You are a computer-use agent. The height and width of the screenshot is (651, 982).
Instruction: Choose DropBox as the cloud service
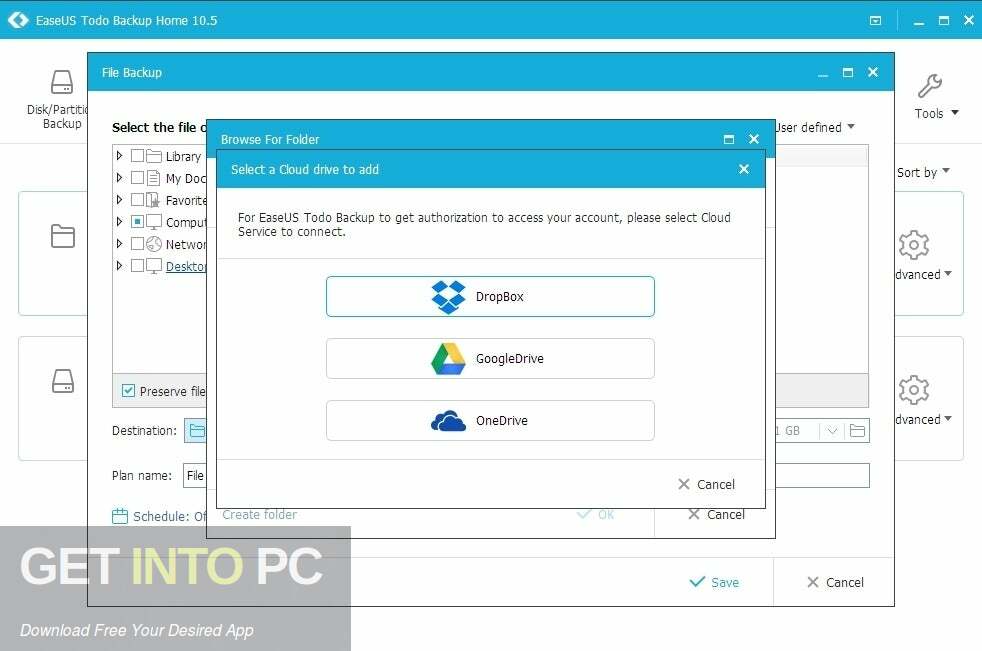490,296
